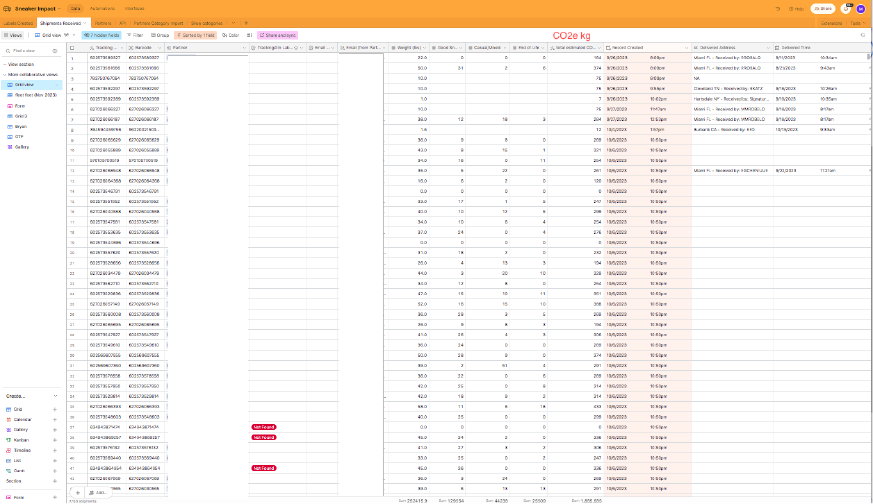Click the Find a view search field

pos(30,49)
